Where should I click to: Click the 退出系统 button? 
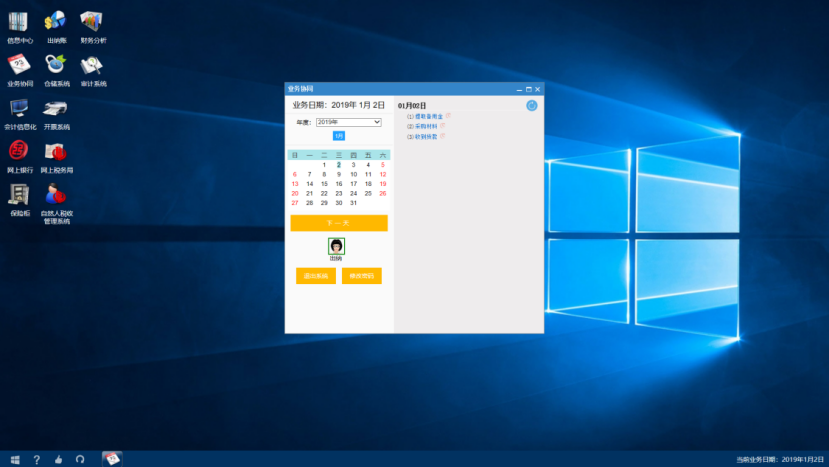pos(316,276)
